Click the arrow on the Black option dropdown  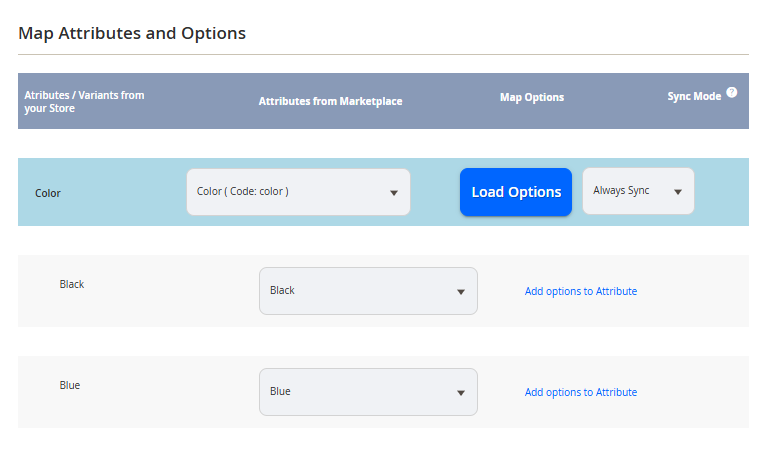coord(461,292)
